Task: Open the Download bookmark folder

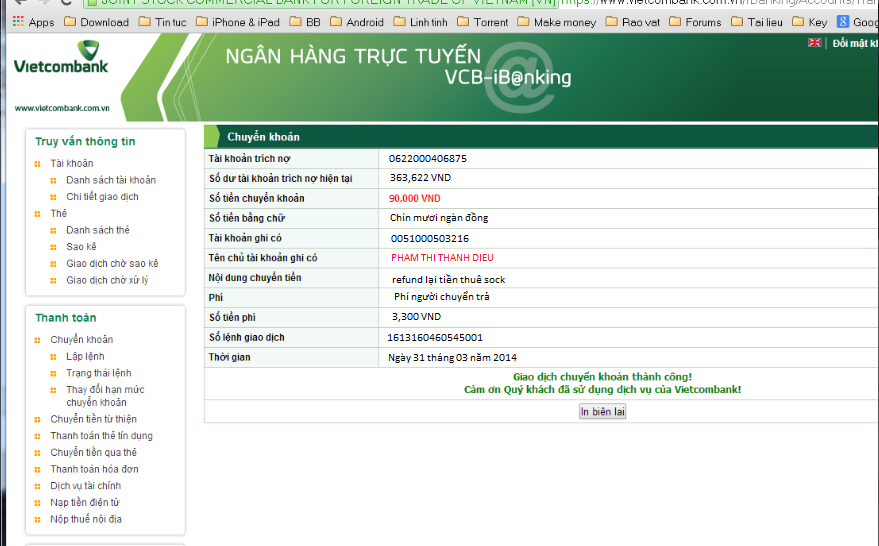Action: 96,22
